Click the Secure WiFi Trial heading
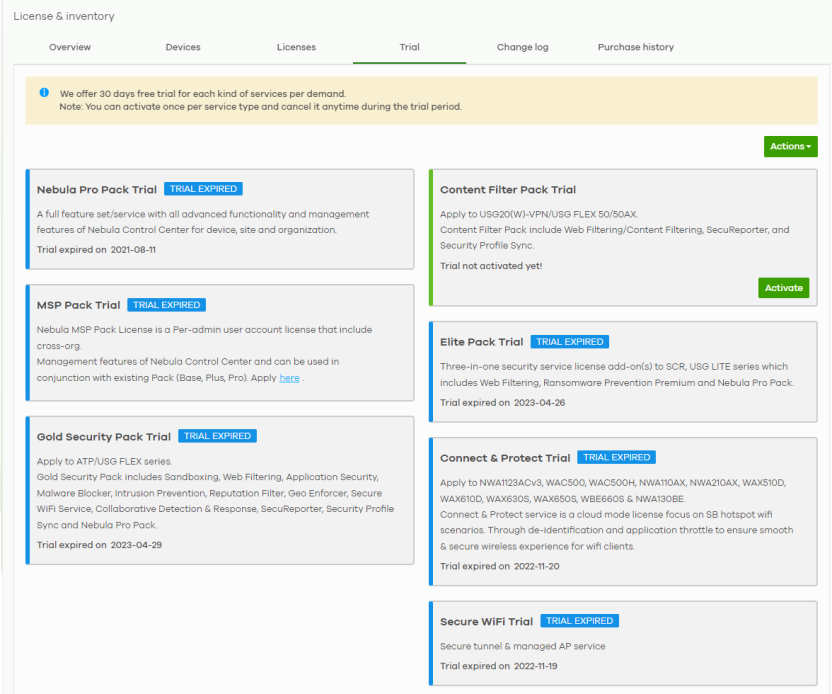The width and height of the screenshot is (832, 694). point(486,622)
